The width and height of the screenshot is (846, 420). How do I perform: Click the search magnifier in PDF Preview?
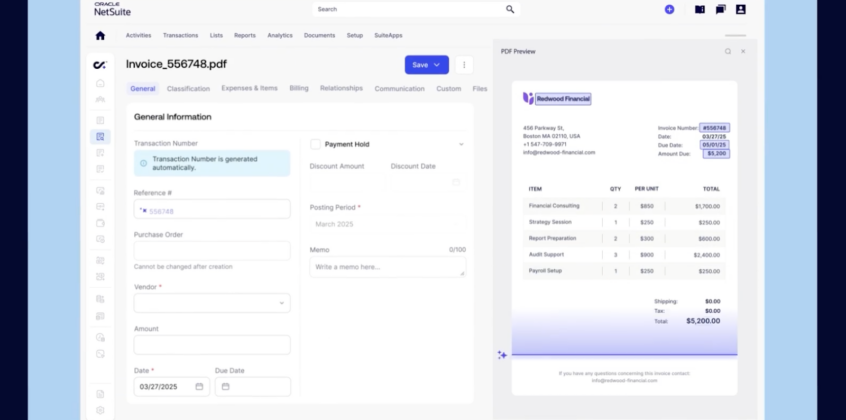728,51
